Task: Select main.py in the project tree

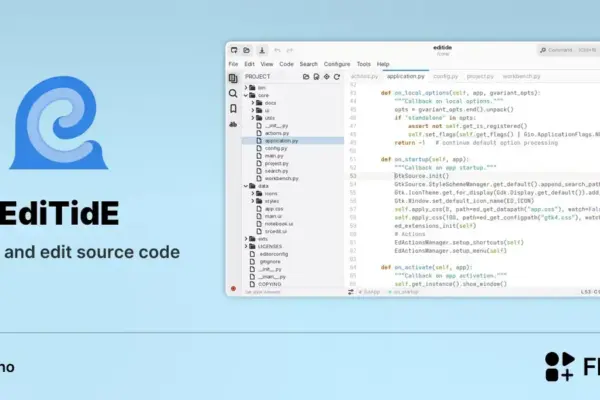Action: click(274, 156)
